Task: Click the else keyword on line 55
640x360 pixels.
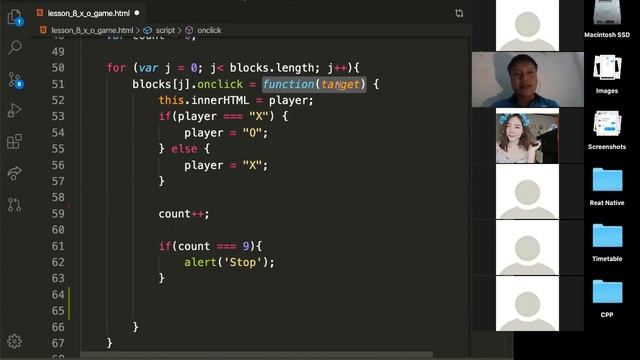Action: tap(184, 149)
